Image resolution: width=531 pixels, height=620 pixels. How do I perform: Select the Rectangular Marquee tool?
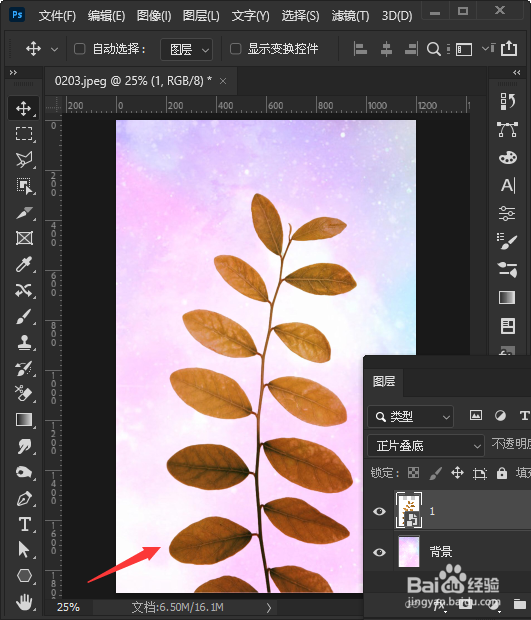(x=24, y=134)
